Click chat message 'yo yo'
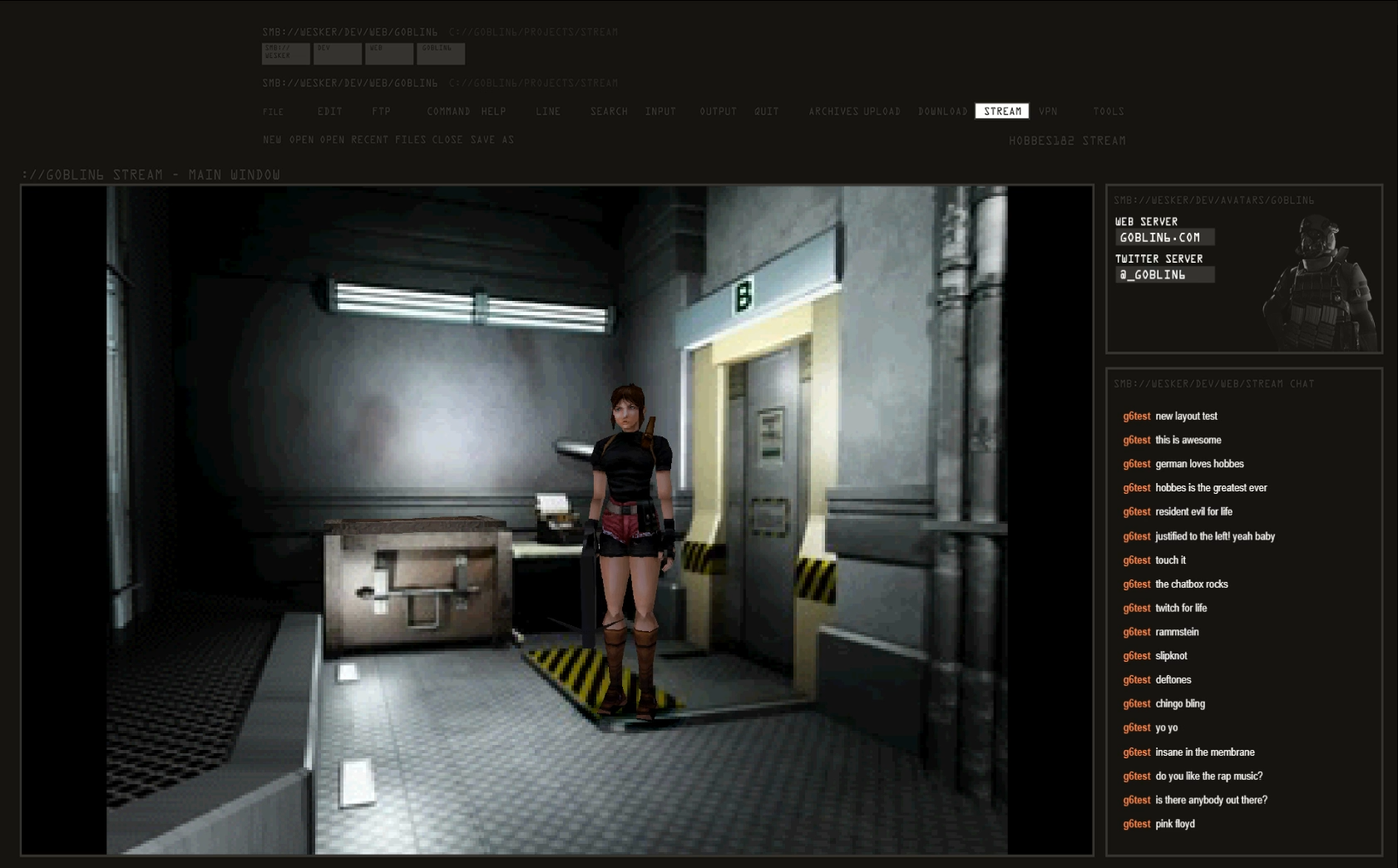The width and height of the screenshot is (1398, 868). [1167, 728]
